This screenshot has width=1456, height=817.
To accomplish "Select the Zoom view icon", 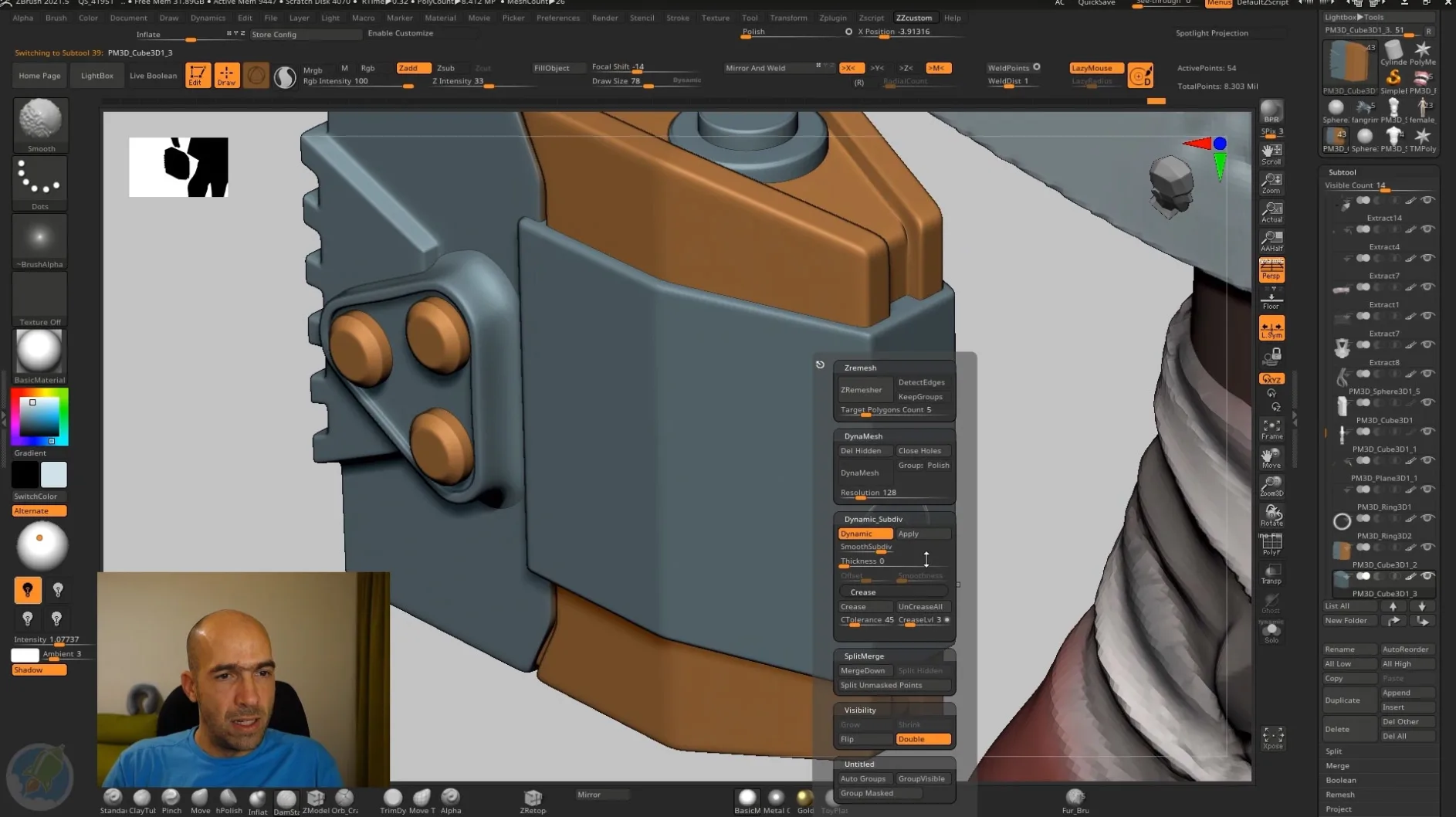I will [x=1271, y=184].
